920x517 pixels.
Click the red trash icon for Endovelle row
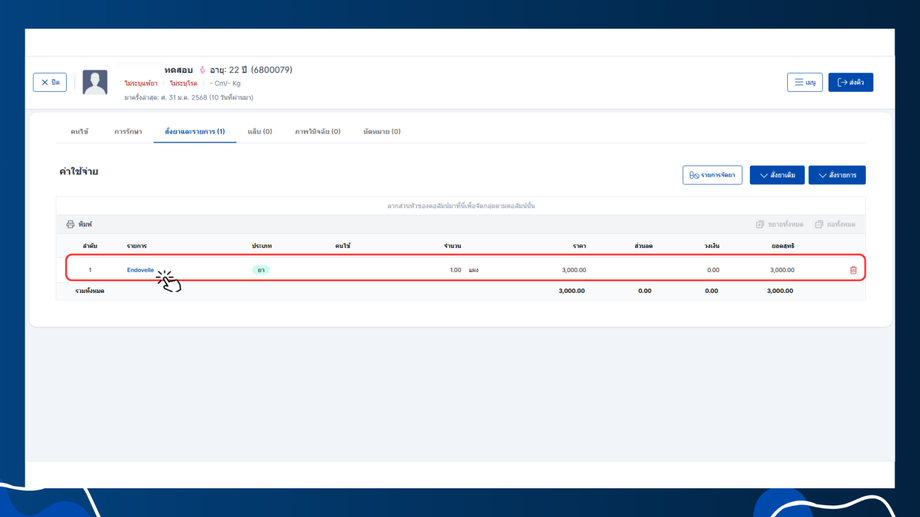click(x=853, y=270)
